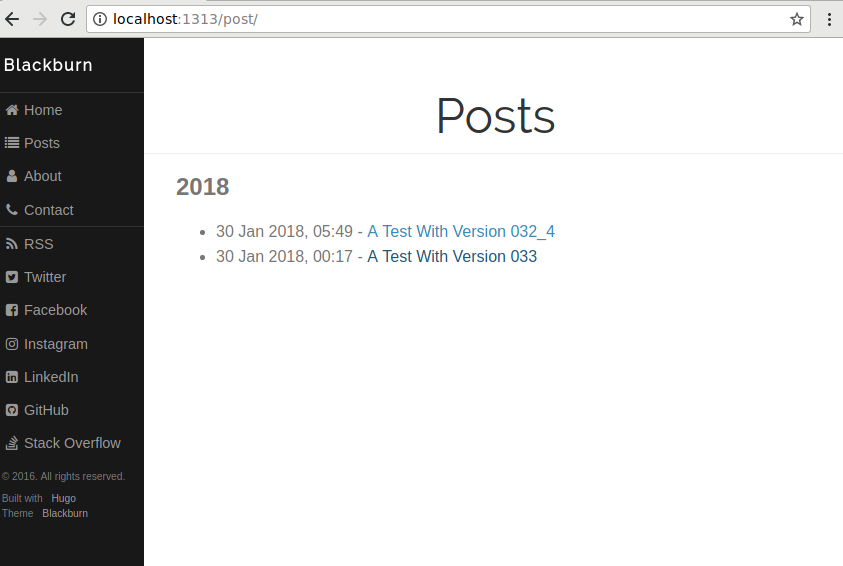Click the Stack Overflow icon

[x=12, y=443]
